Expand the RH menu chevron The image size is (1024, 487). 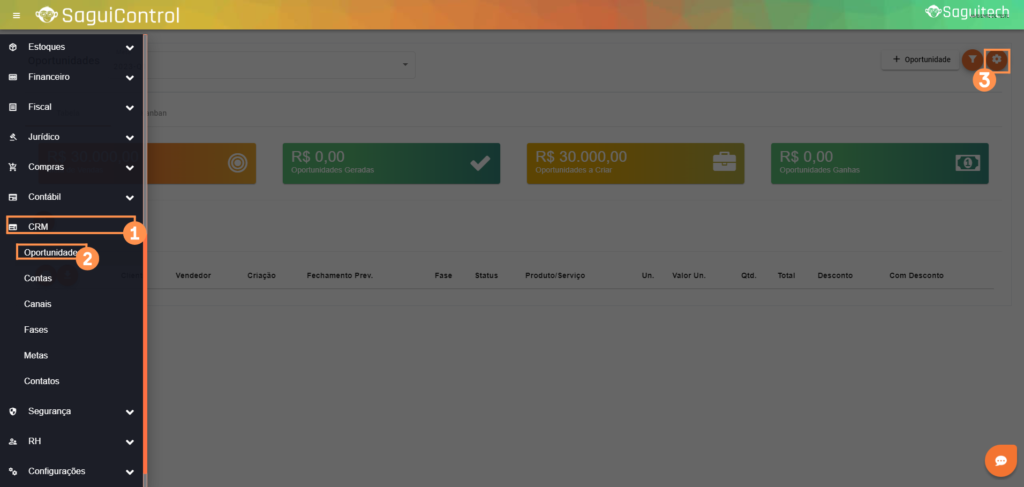pyautogui.click(x=129, y=441)
